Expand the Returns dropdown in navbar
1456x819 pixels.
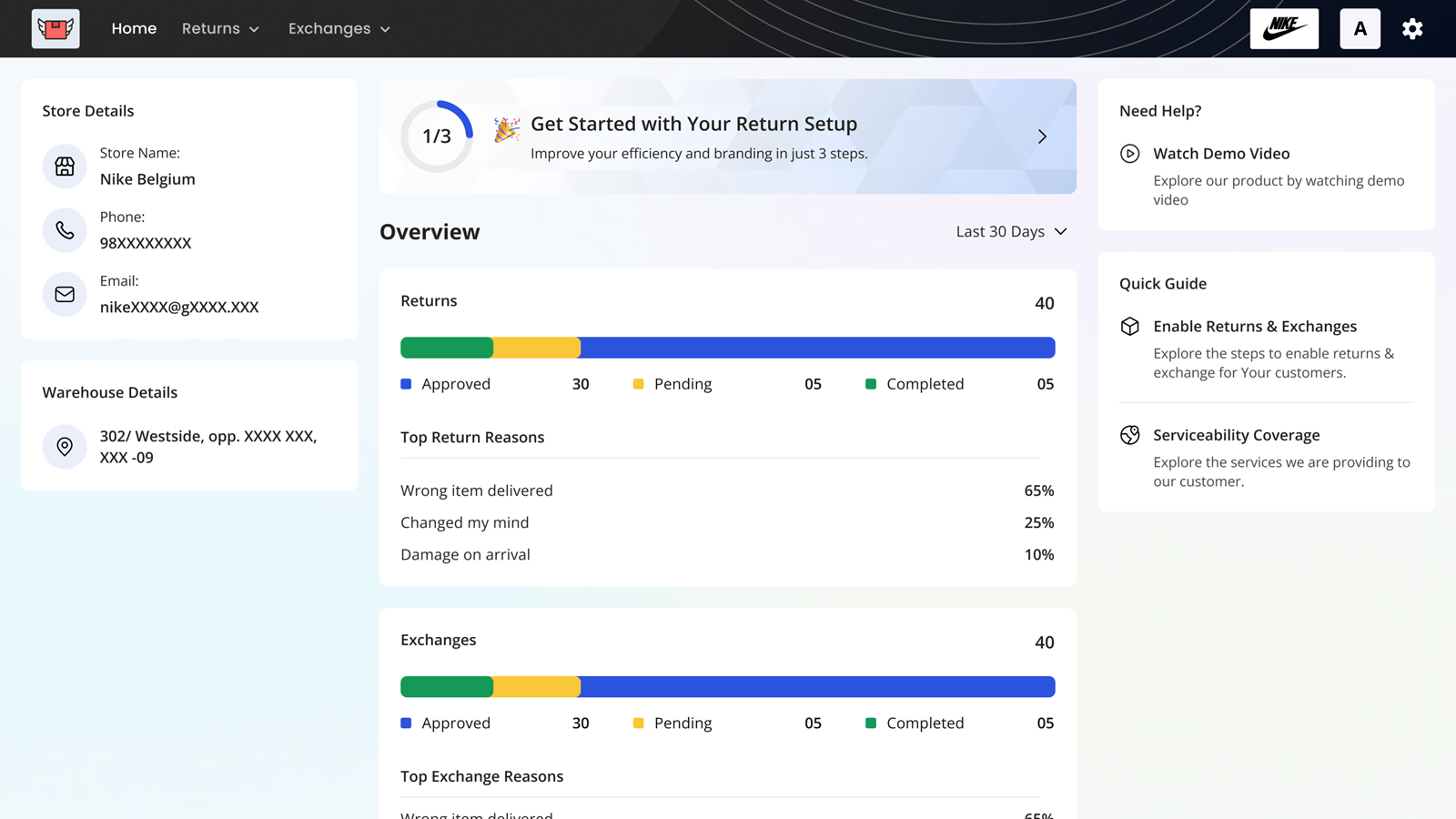220,29
